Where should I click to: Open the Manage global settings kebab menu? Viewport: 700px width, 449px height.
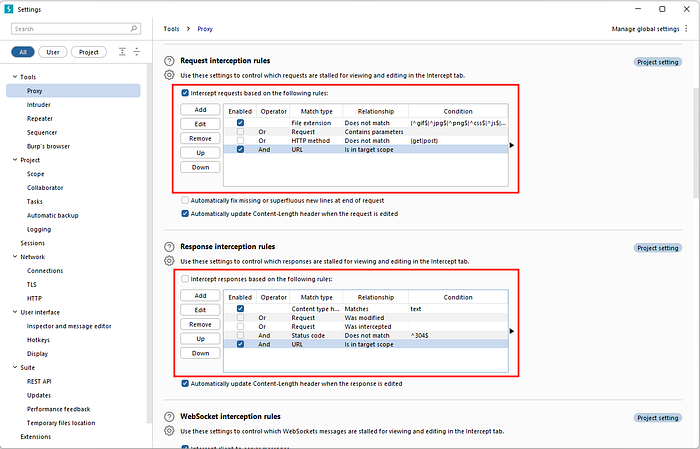[x=686, y=29]
